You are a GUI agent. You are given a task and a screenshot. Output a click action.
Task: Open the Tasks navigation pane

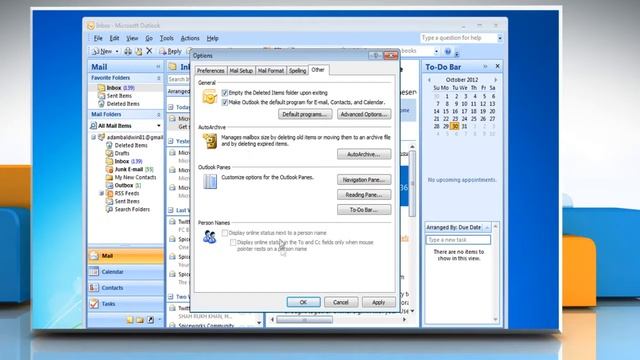126,304
